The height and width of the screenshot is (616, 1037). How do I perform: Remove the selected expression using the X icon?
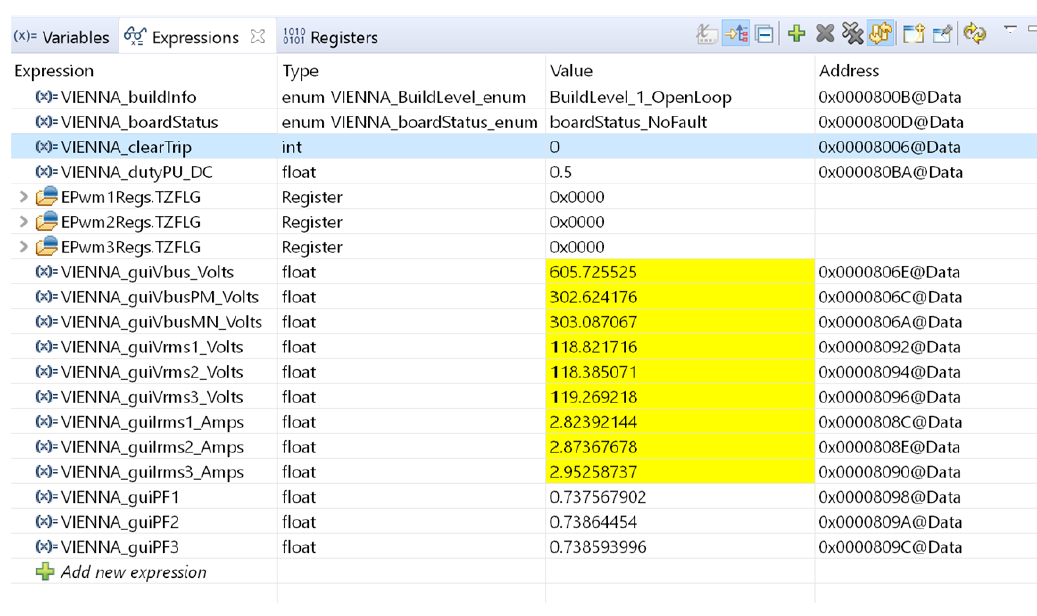pyautogui.click(x=823, y=34)
